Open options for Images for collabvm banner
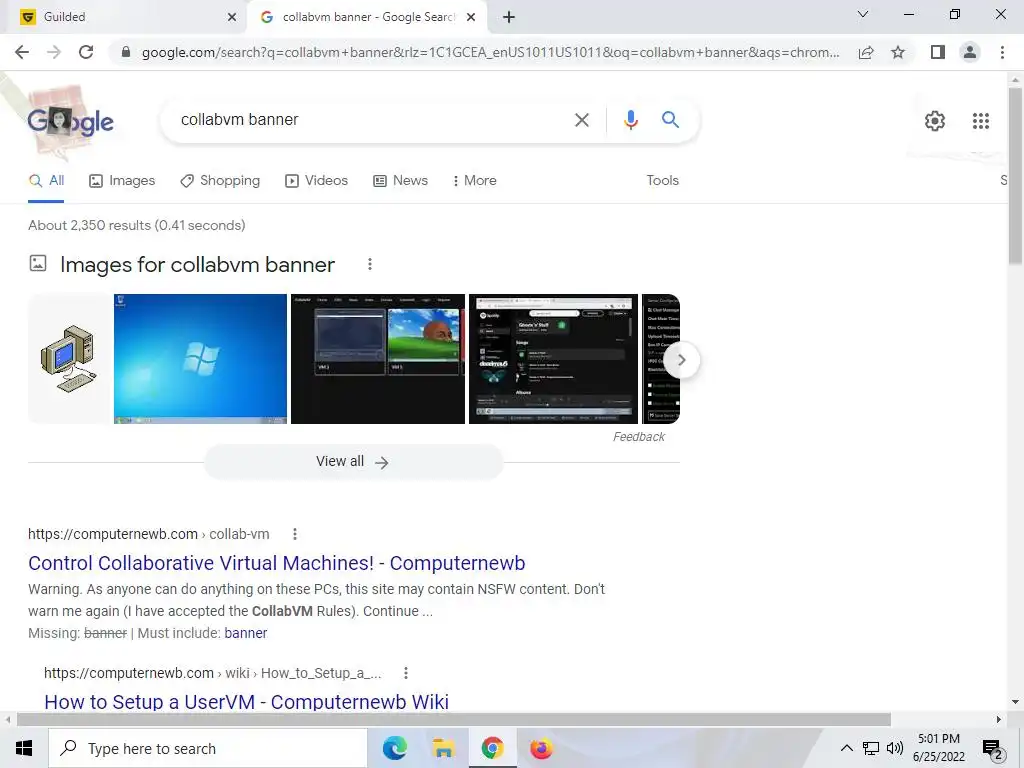This screenshot has height=768, width=1024. point(370,264)
